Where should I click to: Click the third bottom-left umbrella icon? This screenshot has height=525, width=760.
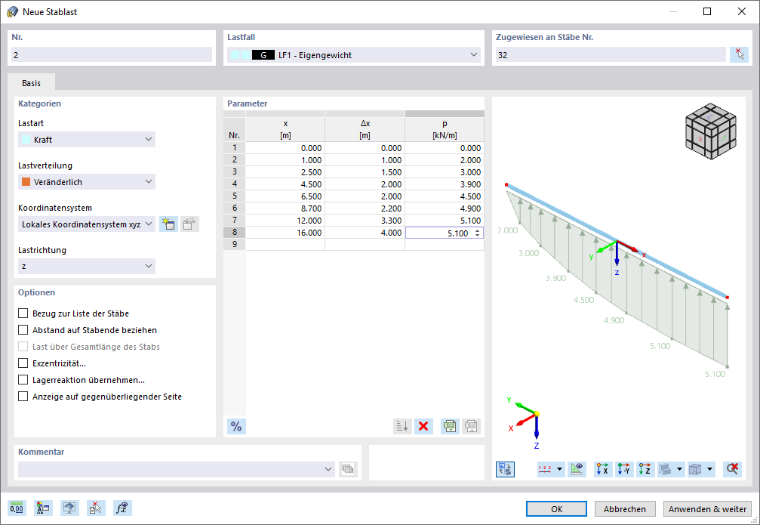coord(70,508)
